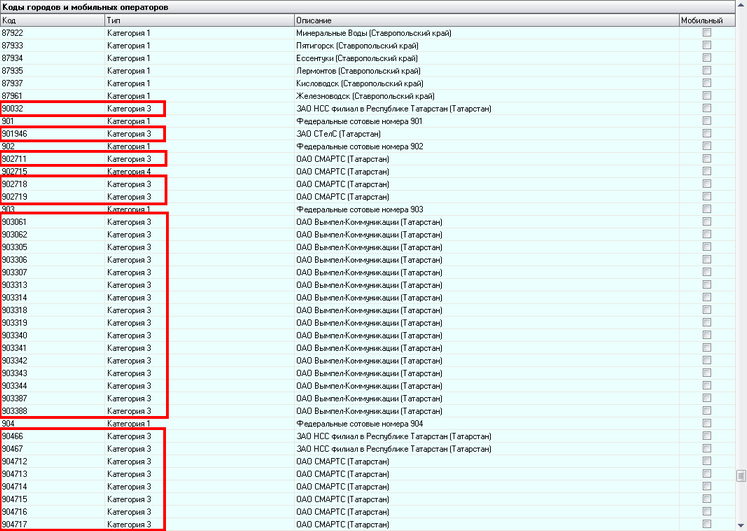747x531 pixels.
Task: Click ОАО СМАРТС description in row 902711
Action: click(x=343, y=159)
